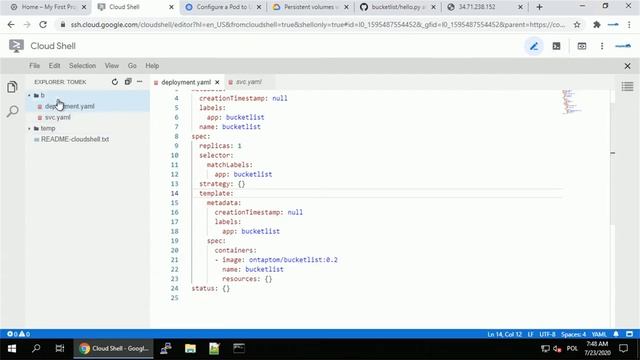The height and width of the screenshot is (360, 640).
Task: Switch to Home - My First Project browser tab
Action: (48, 7)
